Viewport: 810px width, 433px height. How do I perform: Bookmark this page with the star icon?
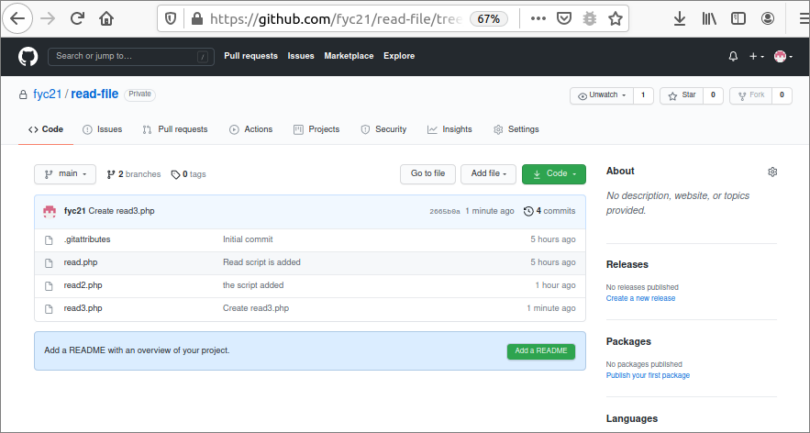point(615,19)
